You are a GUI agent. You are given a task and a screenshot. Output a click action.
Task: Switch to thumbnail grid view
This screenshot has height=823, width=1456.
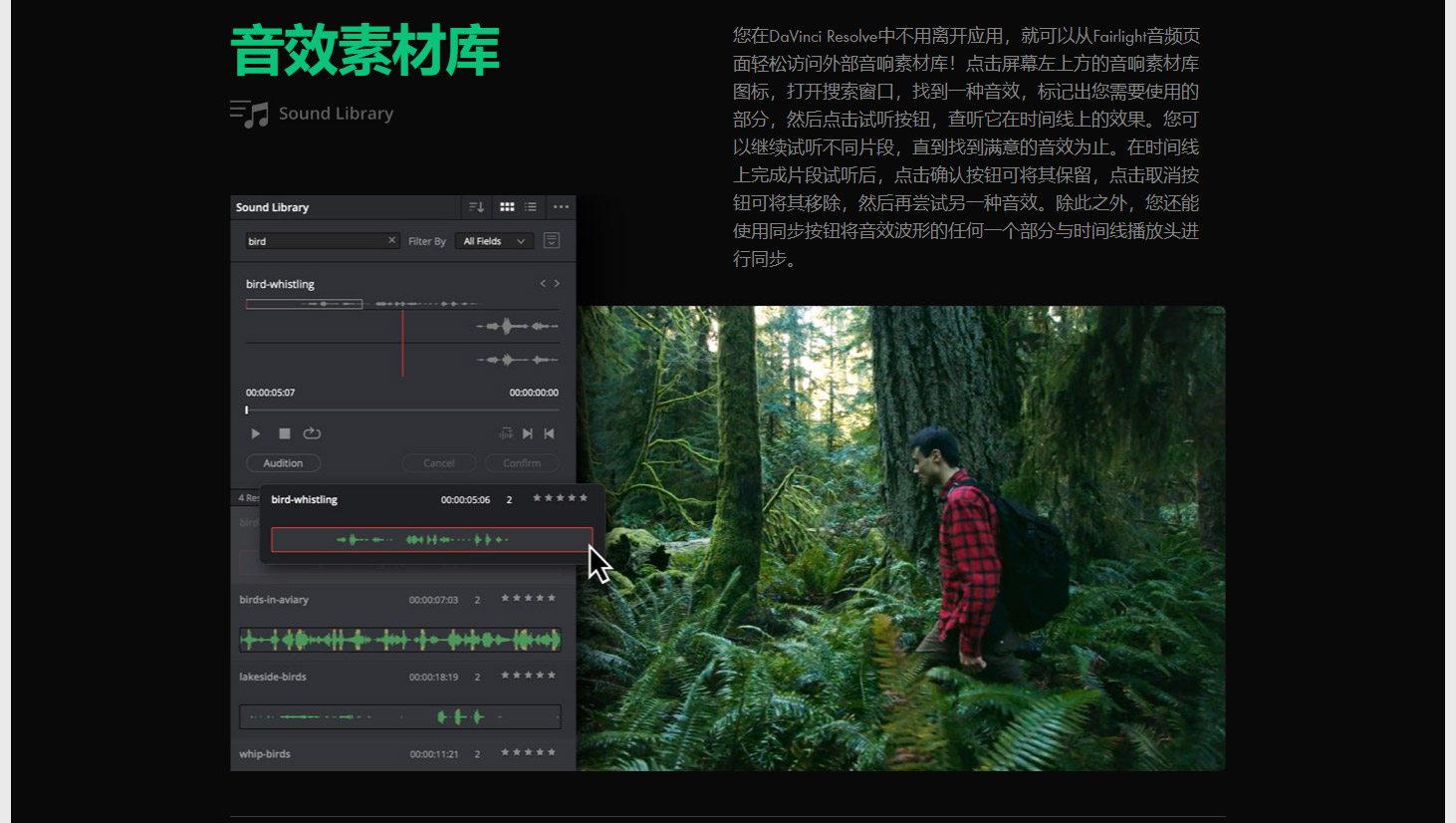507,207
